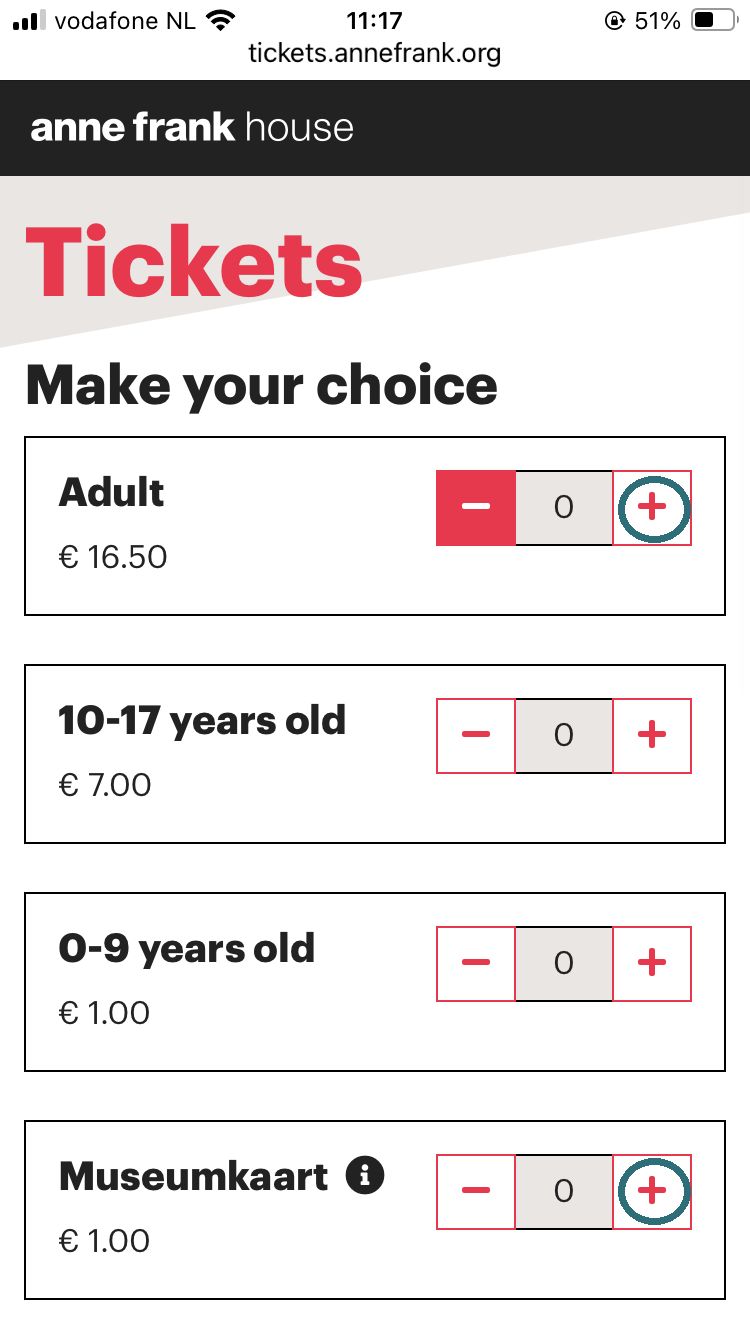Tap the 11:17 clock in status bar
Viewport: 750px width, 1334px height.
click(374, 20)
